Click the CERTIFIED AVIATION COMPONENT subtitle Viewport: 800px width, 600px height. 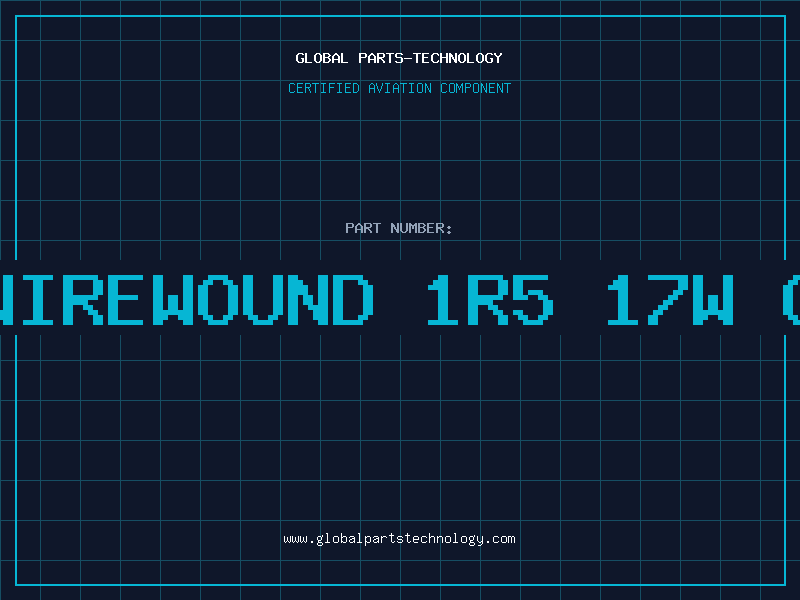399,88
